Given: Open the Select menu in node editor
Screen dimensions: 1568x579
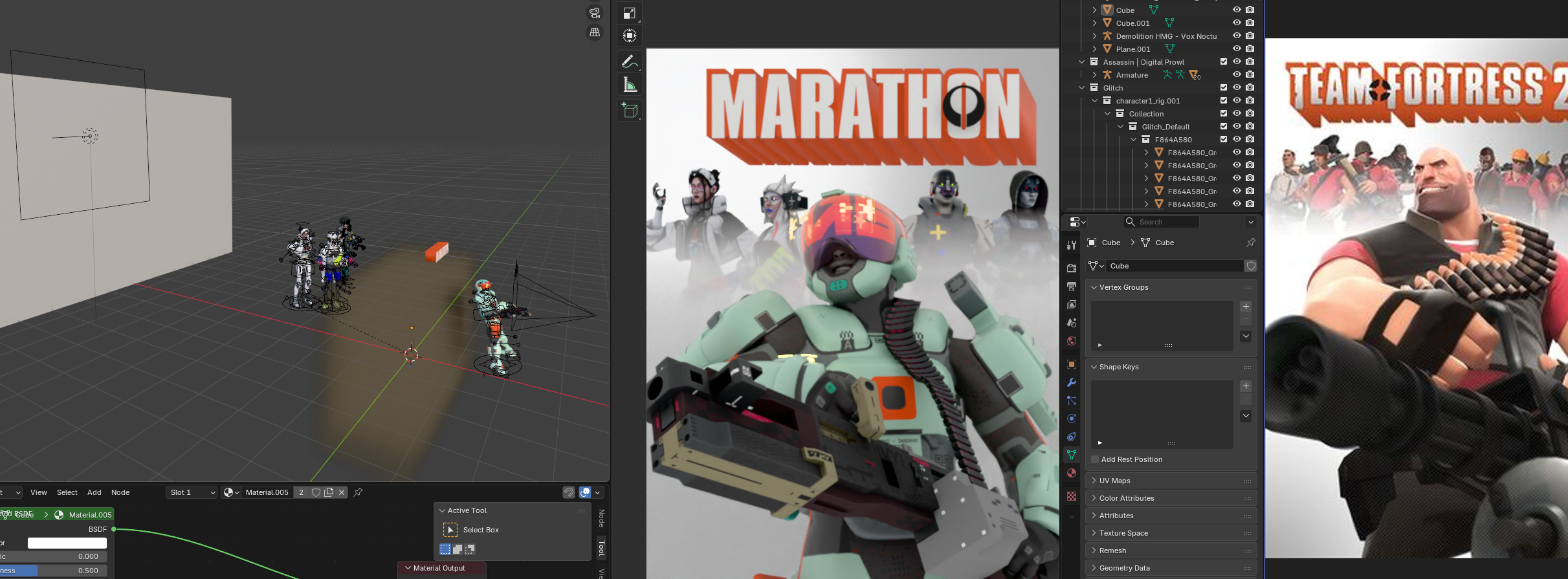Looking at the screenshot, I should 67,492.
